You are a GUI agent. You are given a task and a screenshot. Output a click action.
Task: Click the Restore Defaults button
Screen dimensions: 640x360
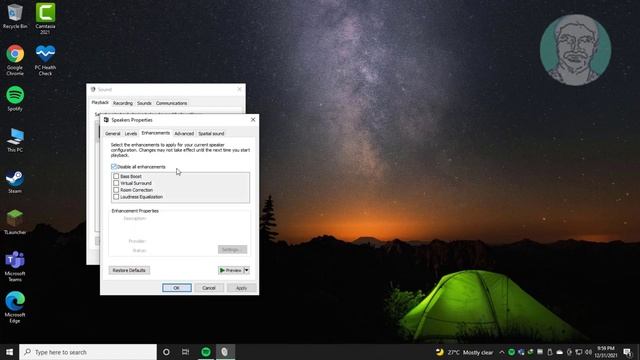click(x=129, y=270)
